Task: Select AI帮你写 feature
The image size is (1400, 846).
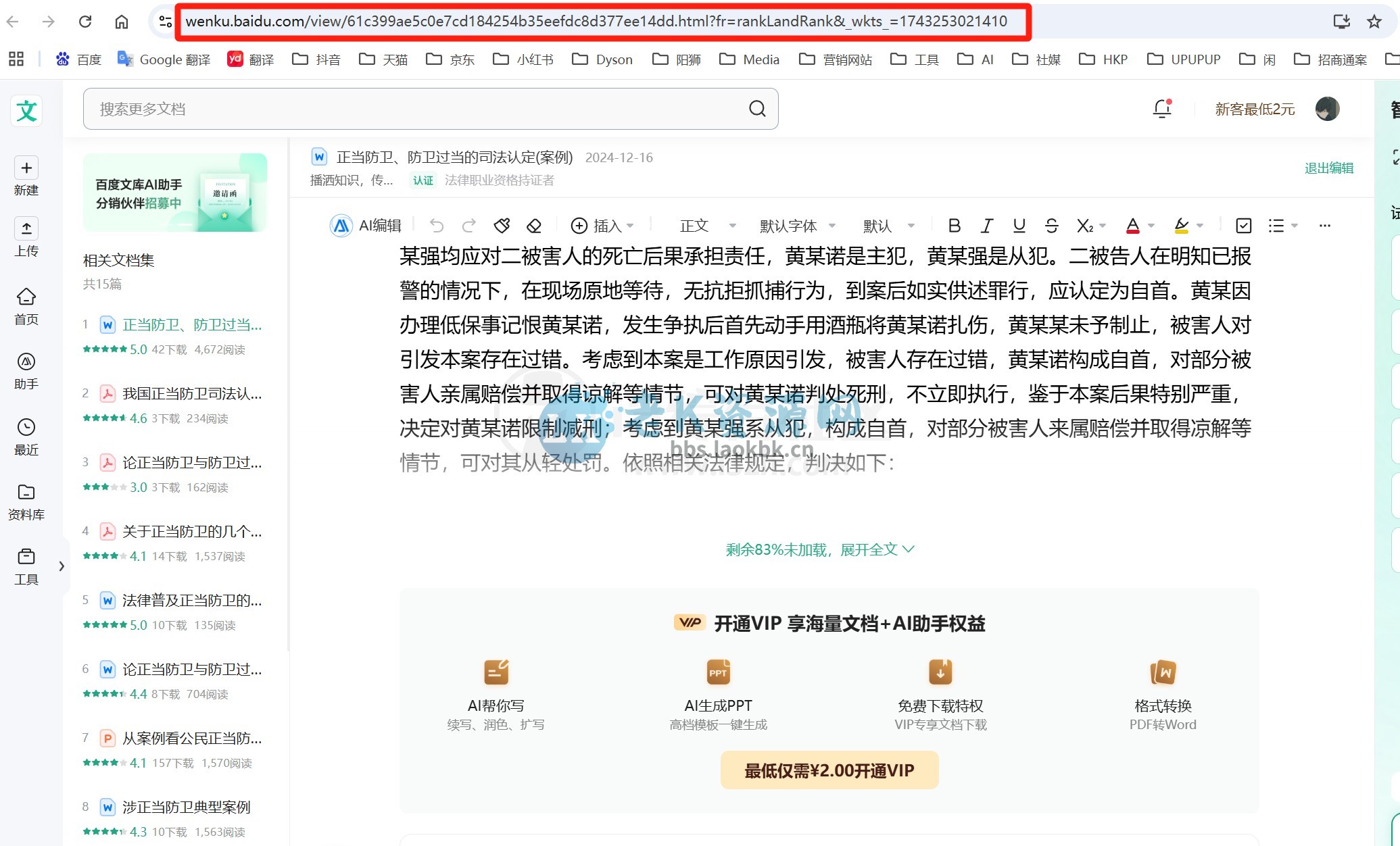Action: [x=496, y=695]
